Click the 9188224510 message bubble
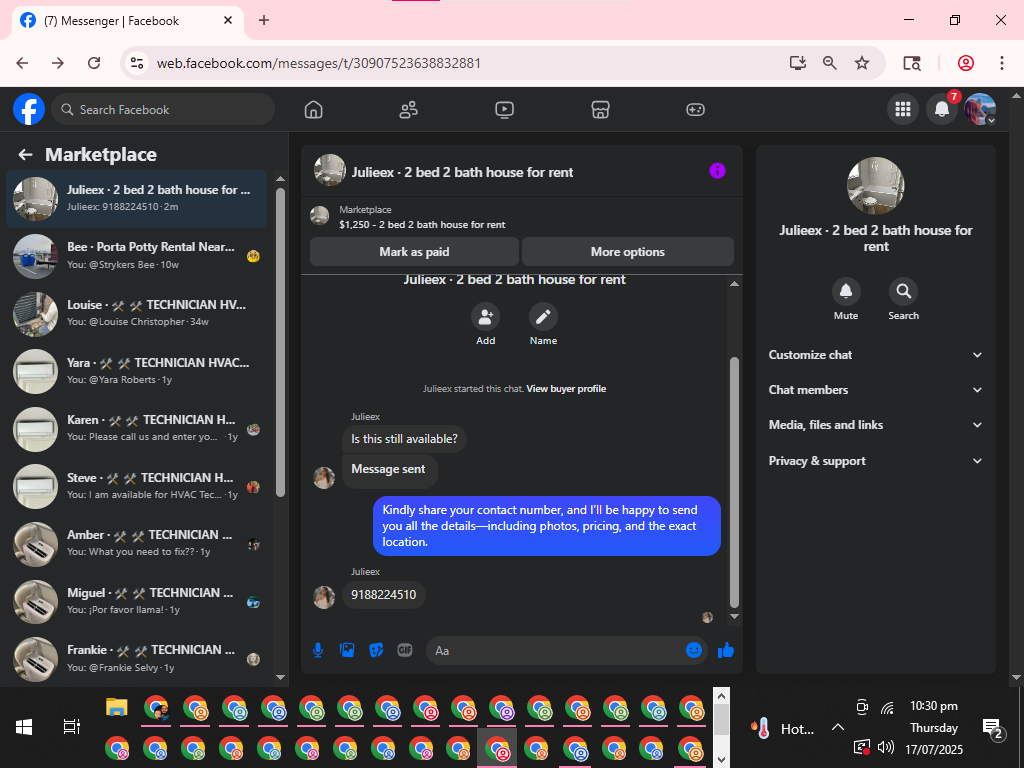Viewport: 1024px width, 768px height. click(383, 595)
